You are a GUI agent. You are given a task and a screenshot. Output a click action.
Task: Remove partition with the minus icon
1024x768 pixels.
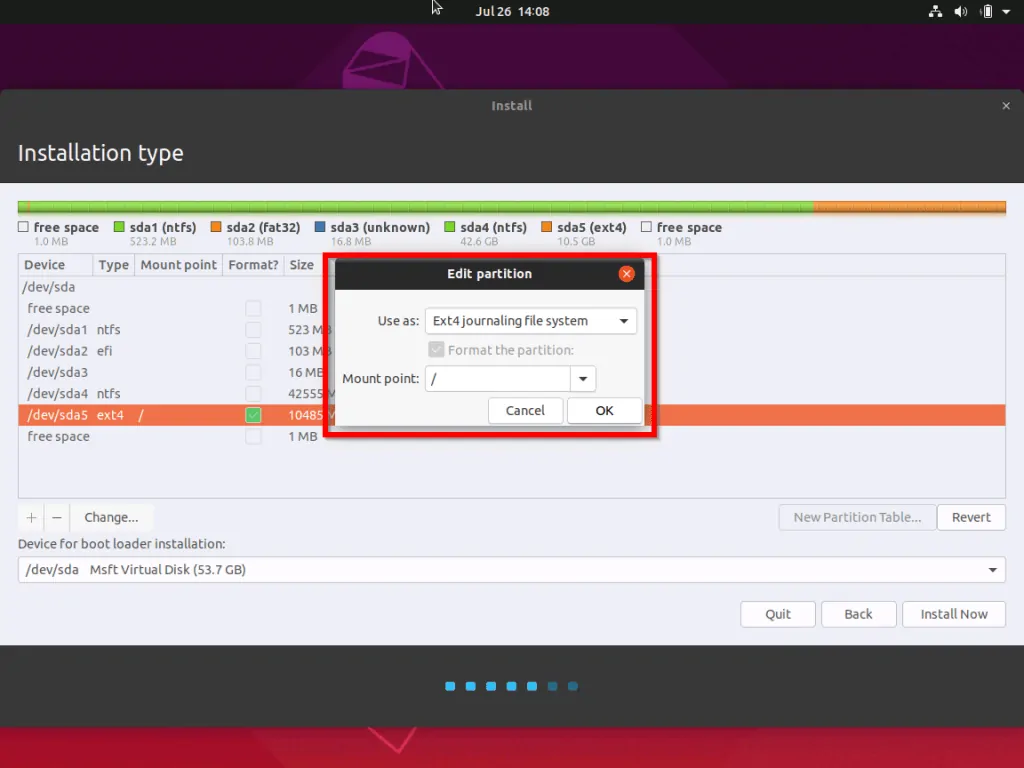pyautogui.click(x=57, y=517)
